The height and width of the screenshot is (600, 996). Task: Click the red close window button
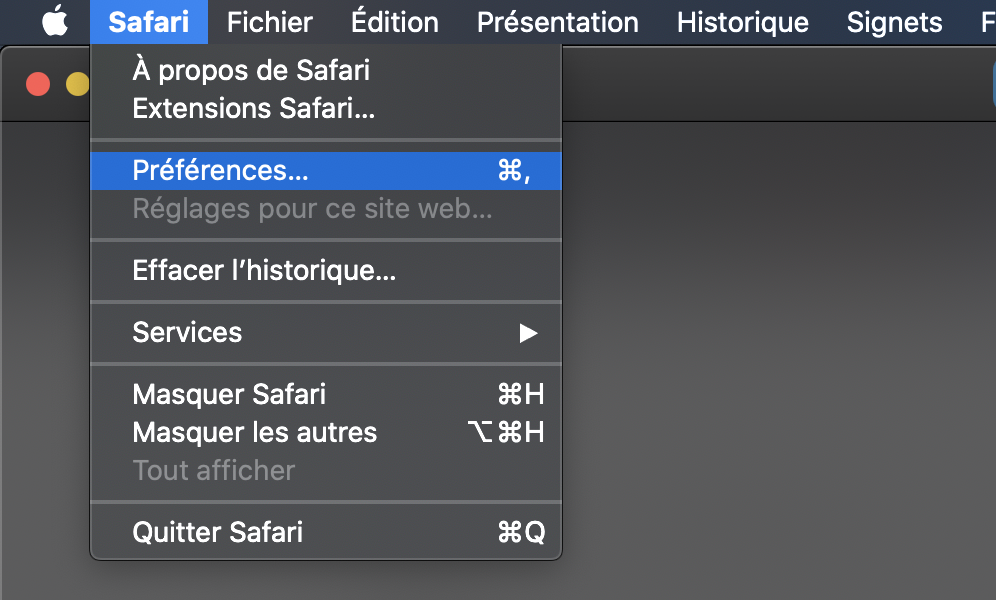pos(38,84)
